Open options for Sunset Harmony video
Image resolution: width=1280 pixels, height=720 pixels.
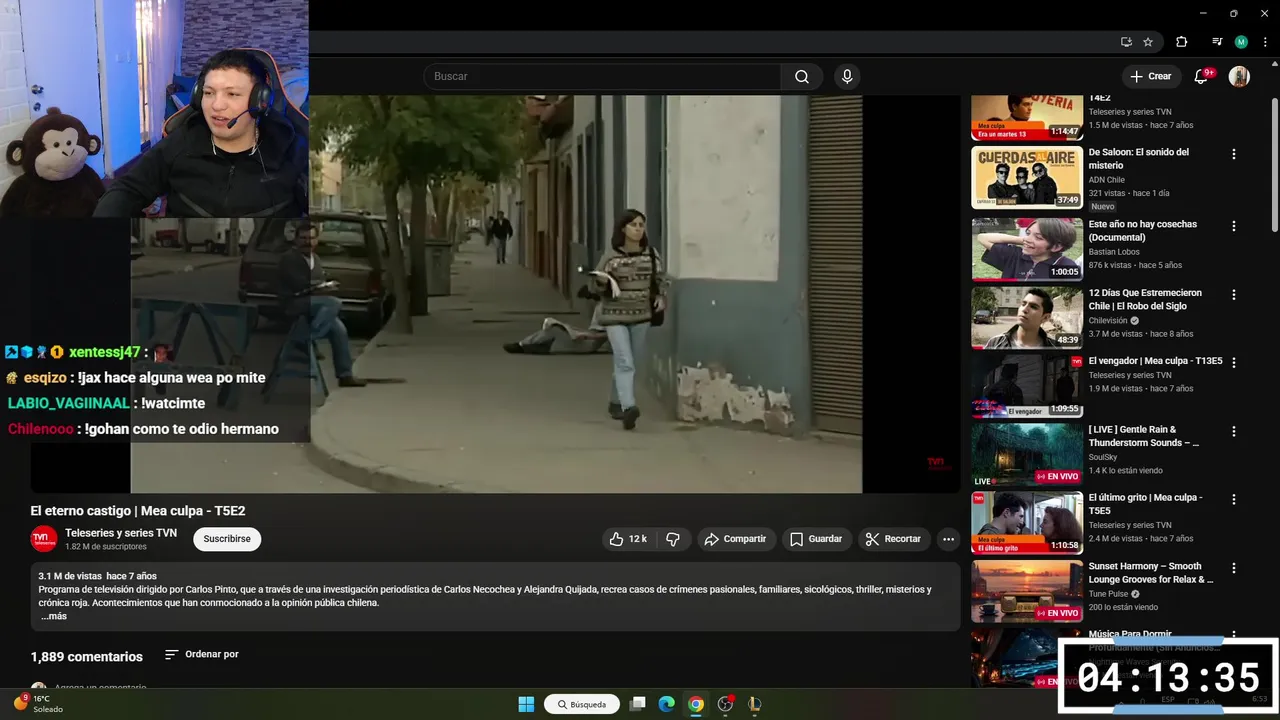coord(1233,567)
